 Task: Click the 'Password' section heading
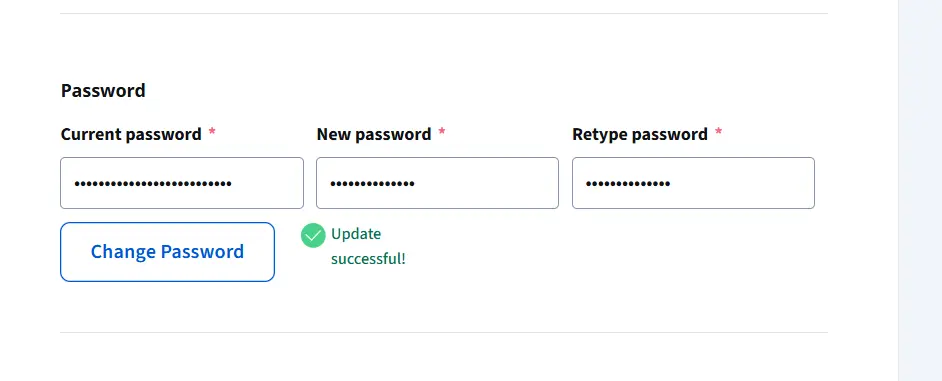(103, 91)
